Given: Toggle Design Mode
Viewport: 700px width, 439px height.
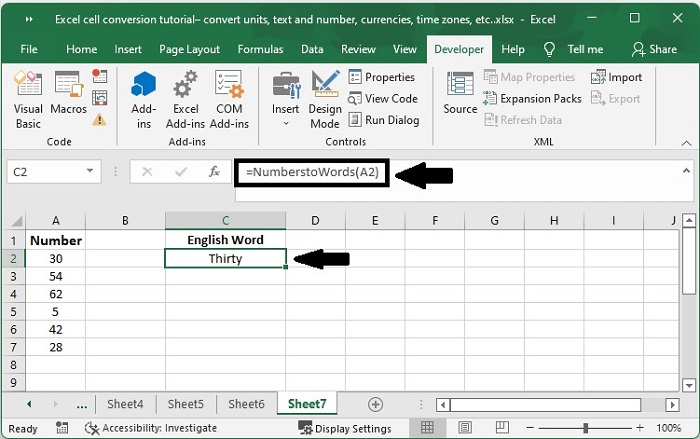Looking at the screenshot, I should pos(325,100).
